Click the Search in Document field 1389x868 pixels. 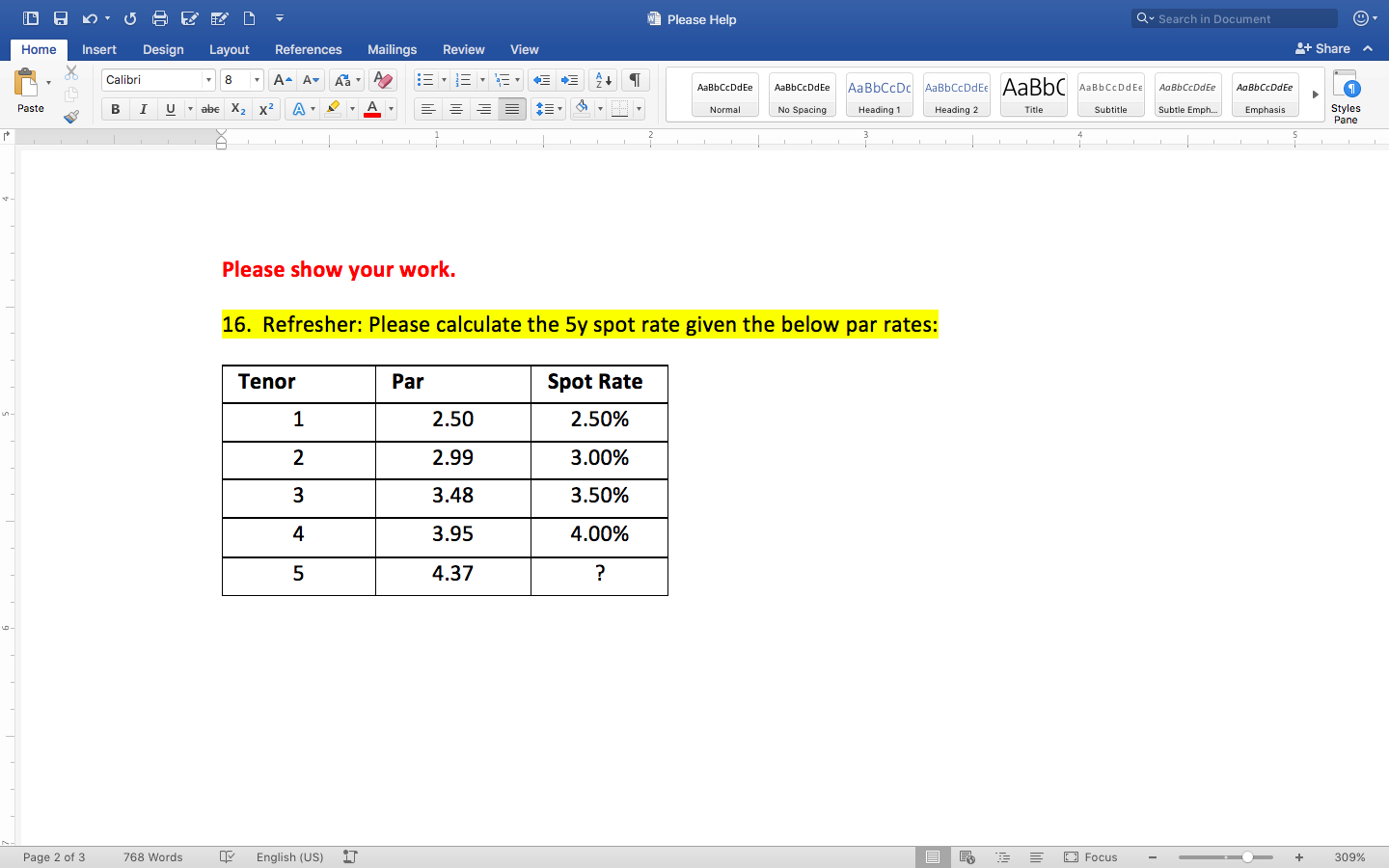click(x=1235, y=18)
